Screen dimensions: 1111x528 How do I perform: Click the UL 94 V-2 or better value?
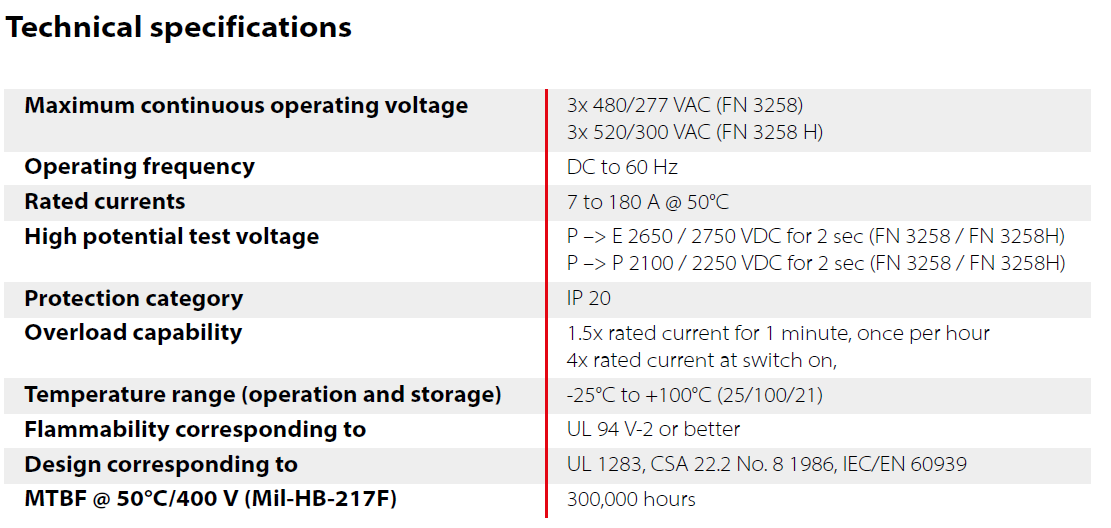653,429
